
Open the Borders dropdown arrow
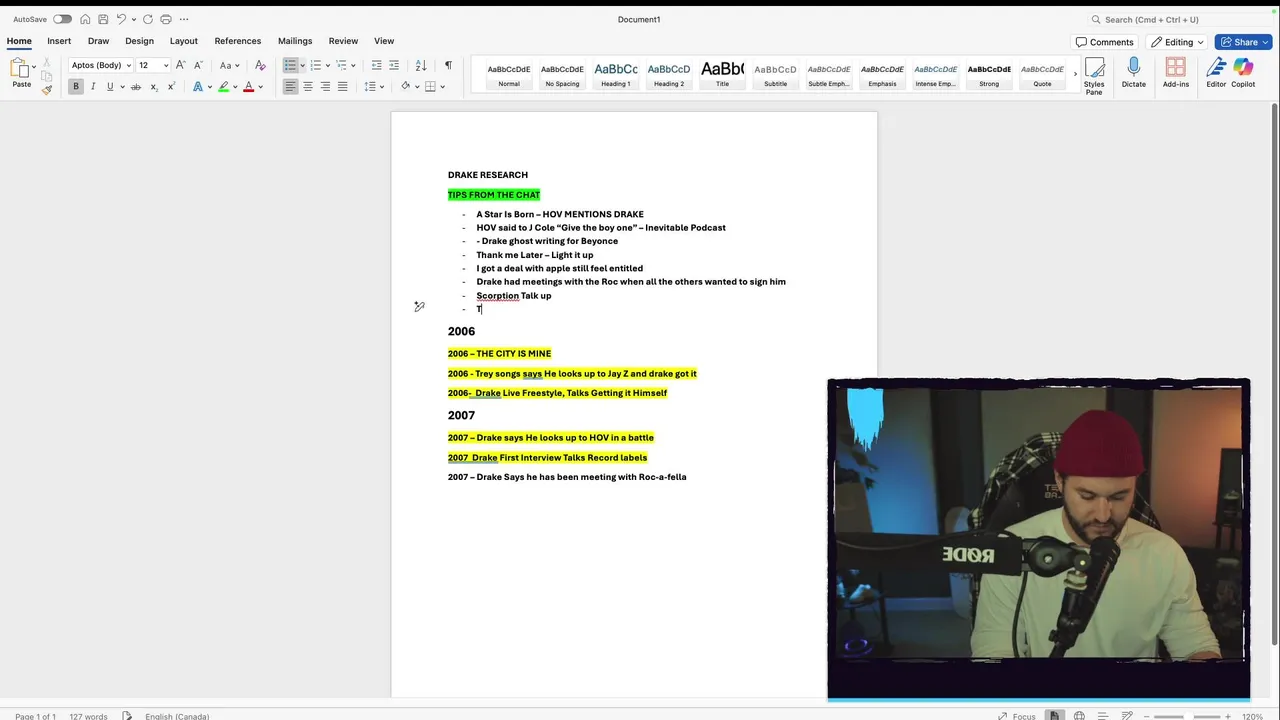click(443, 87)
